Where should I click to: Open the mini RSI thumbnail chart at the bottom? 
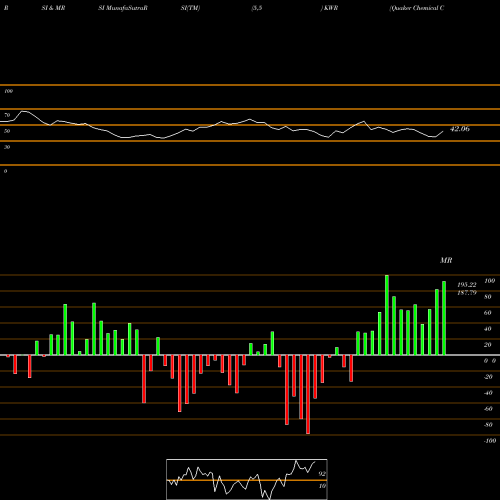[x=247, y=479]
